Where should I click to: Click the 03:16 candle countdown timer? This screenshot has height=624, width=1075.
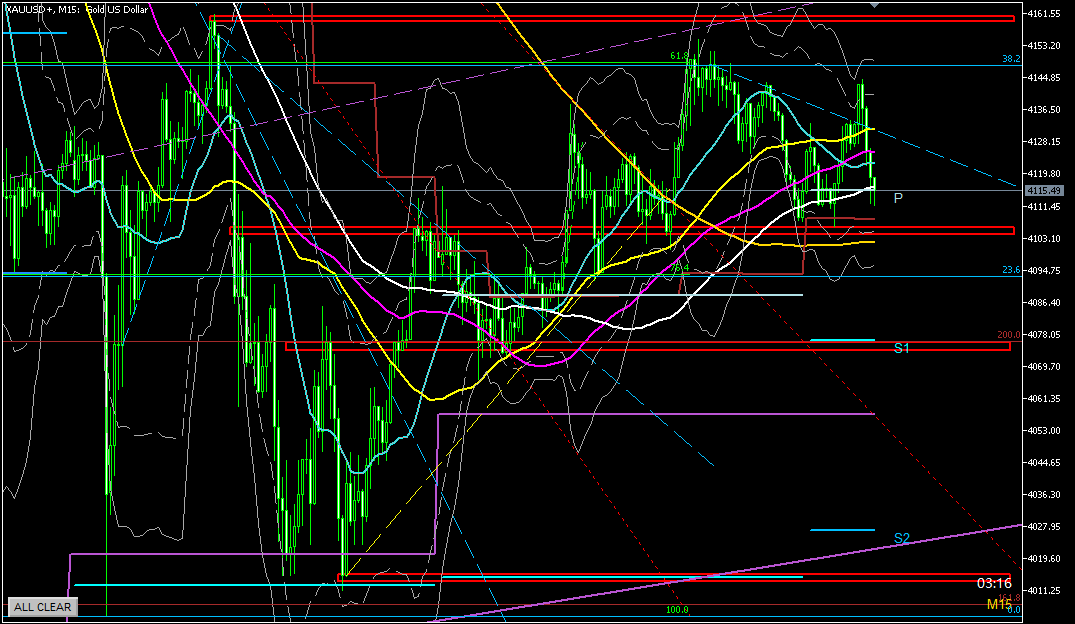coord(994,583)
